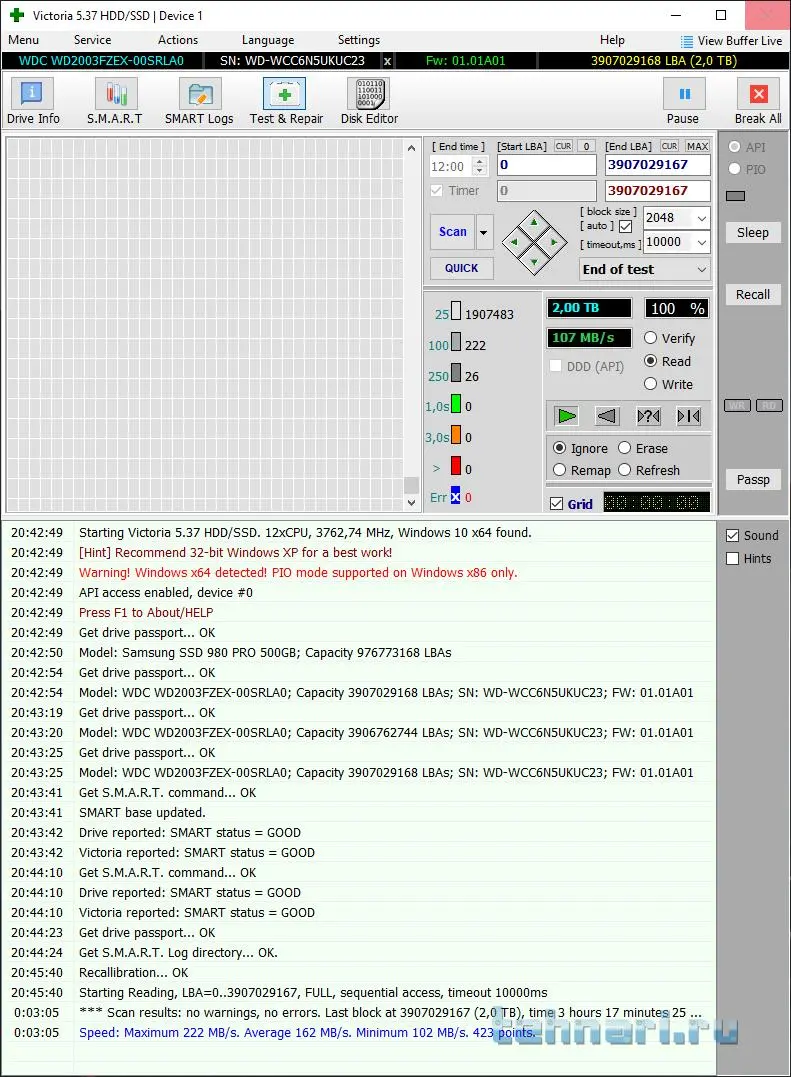Image resolution: width=791 pixels, height=1077 pixels.
Task: Click End time stepper arrows
Action: (480, 166)
